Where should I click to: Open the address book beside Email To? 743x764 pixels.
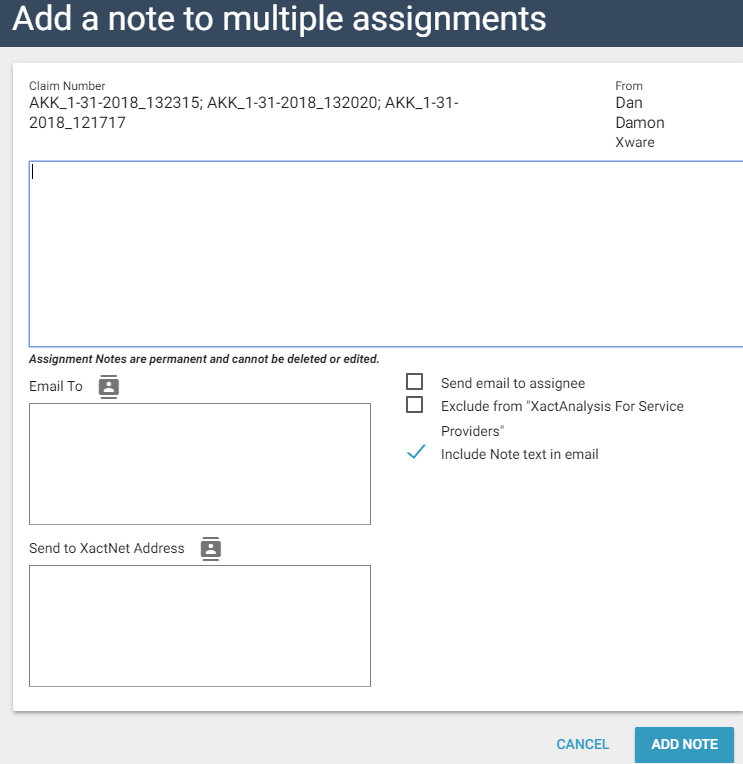pyautogui.click(x=109, y=387)
